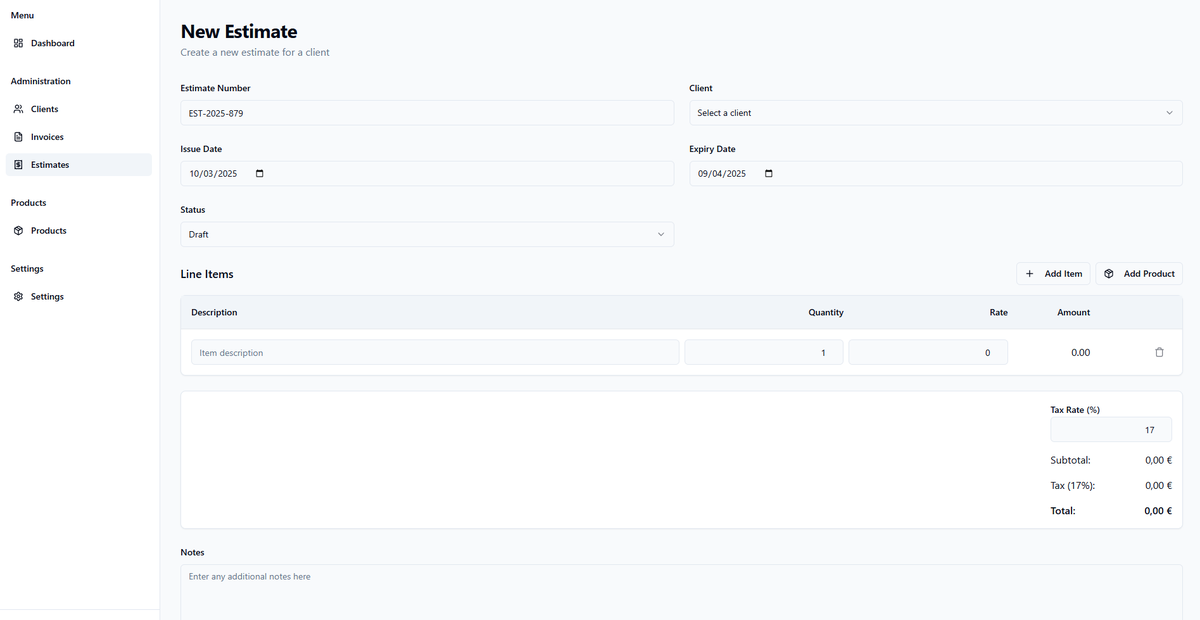Click the Products box icon in sidebar

[x=18, y=231]
